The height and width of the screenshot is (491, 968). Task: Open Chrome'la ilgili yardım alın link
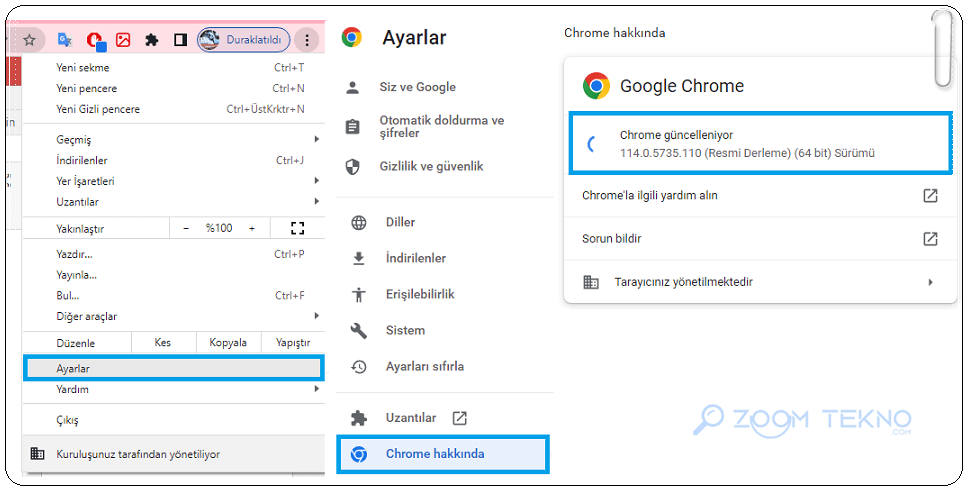761,196
